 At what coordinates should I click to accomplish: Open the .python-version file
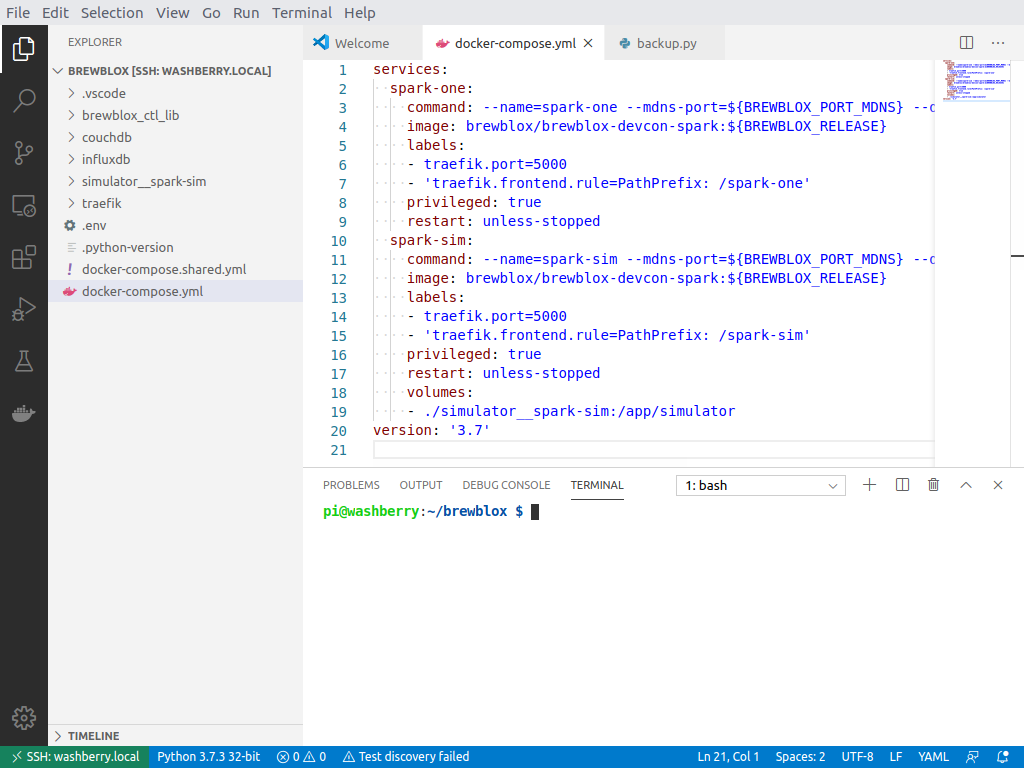point(175,248)
